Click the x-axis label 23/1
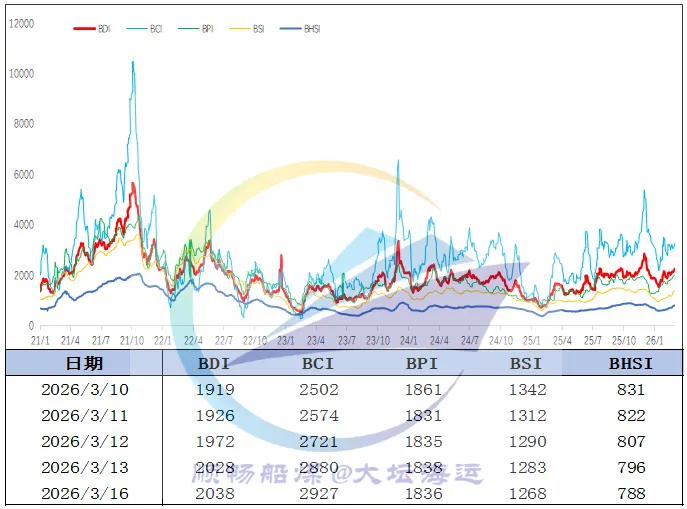 click(286, 340)
